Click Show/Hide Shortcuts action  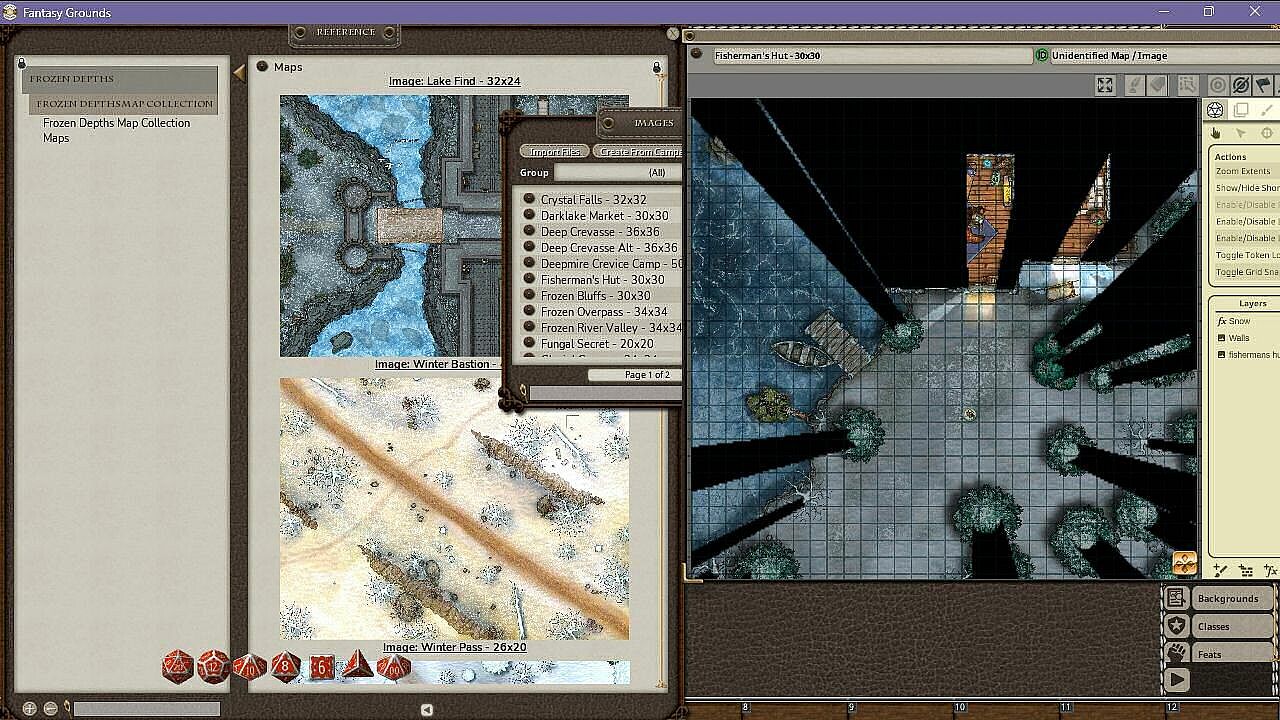coord(1247,188)
